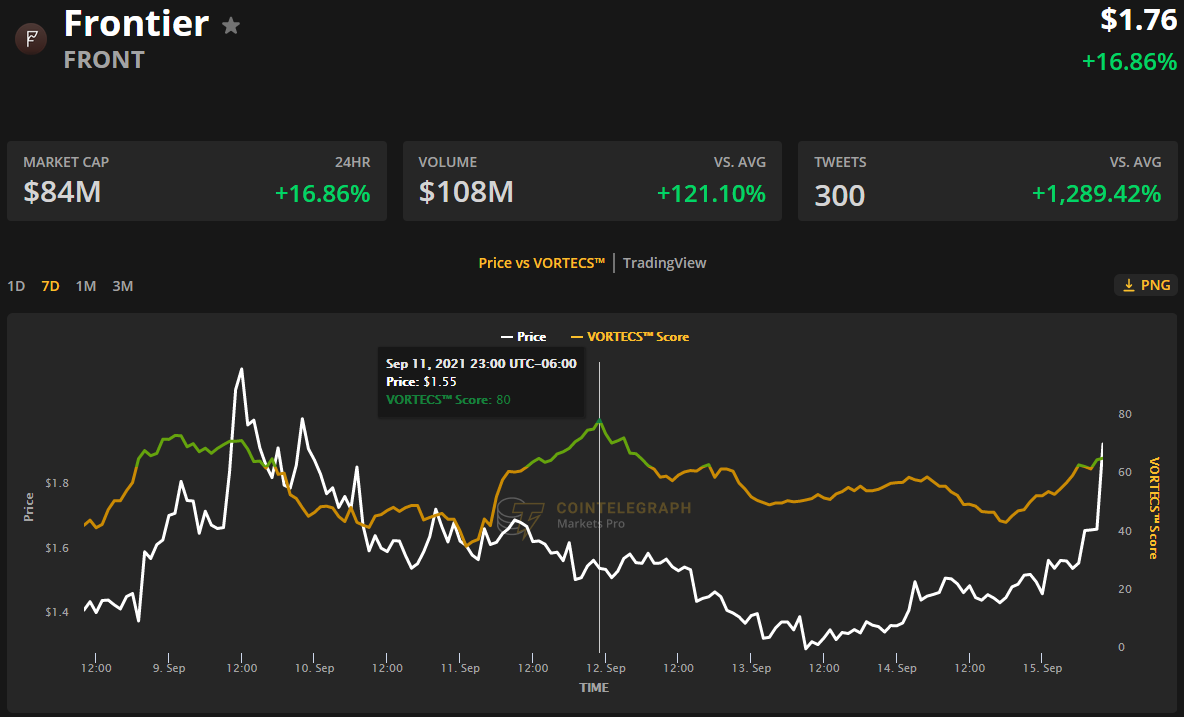The image size is (1184, 717).
Task: Switch to the TradingView chart
Action: [x=664, y=263]
